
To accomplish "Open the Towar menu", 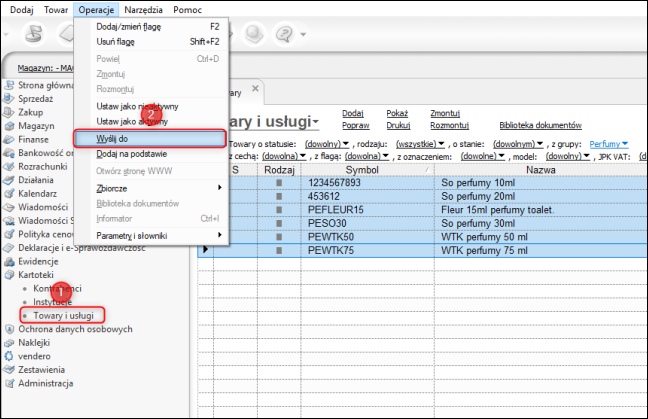I will (x=56, y=10).
